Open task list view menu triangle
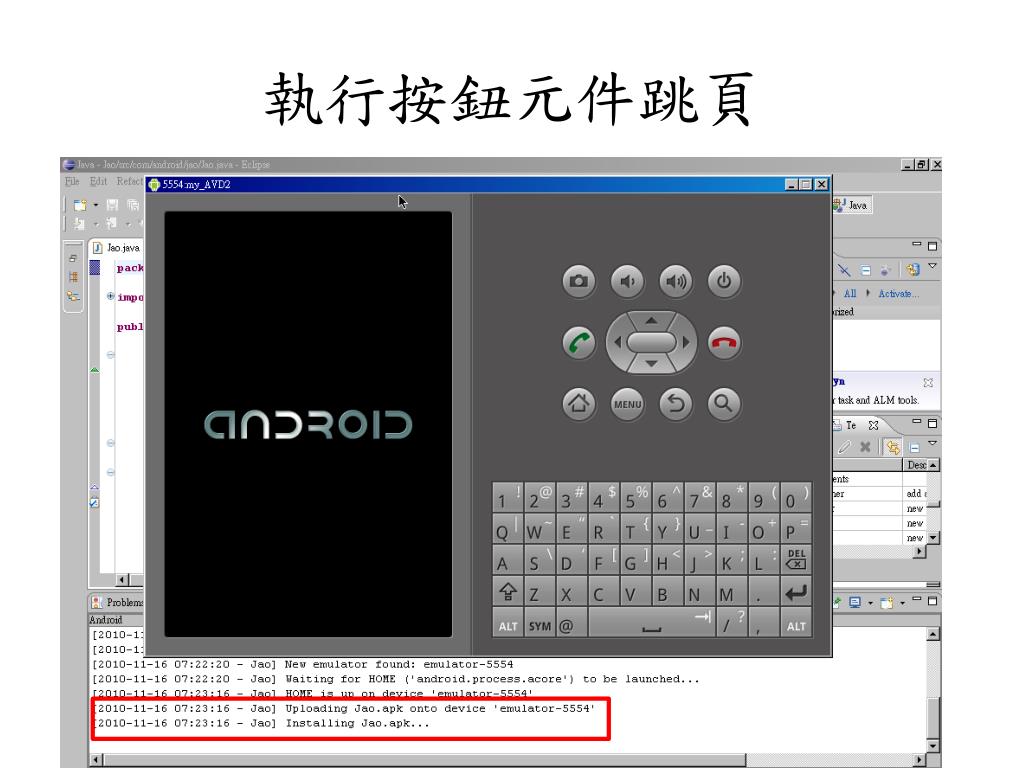 pyautogui.click(x=933, y=265)
